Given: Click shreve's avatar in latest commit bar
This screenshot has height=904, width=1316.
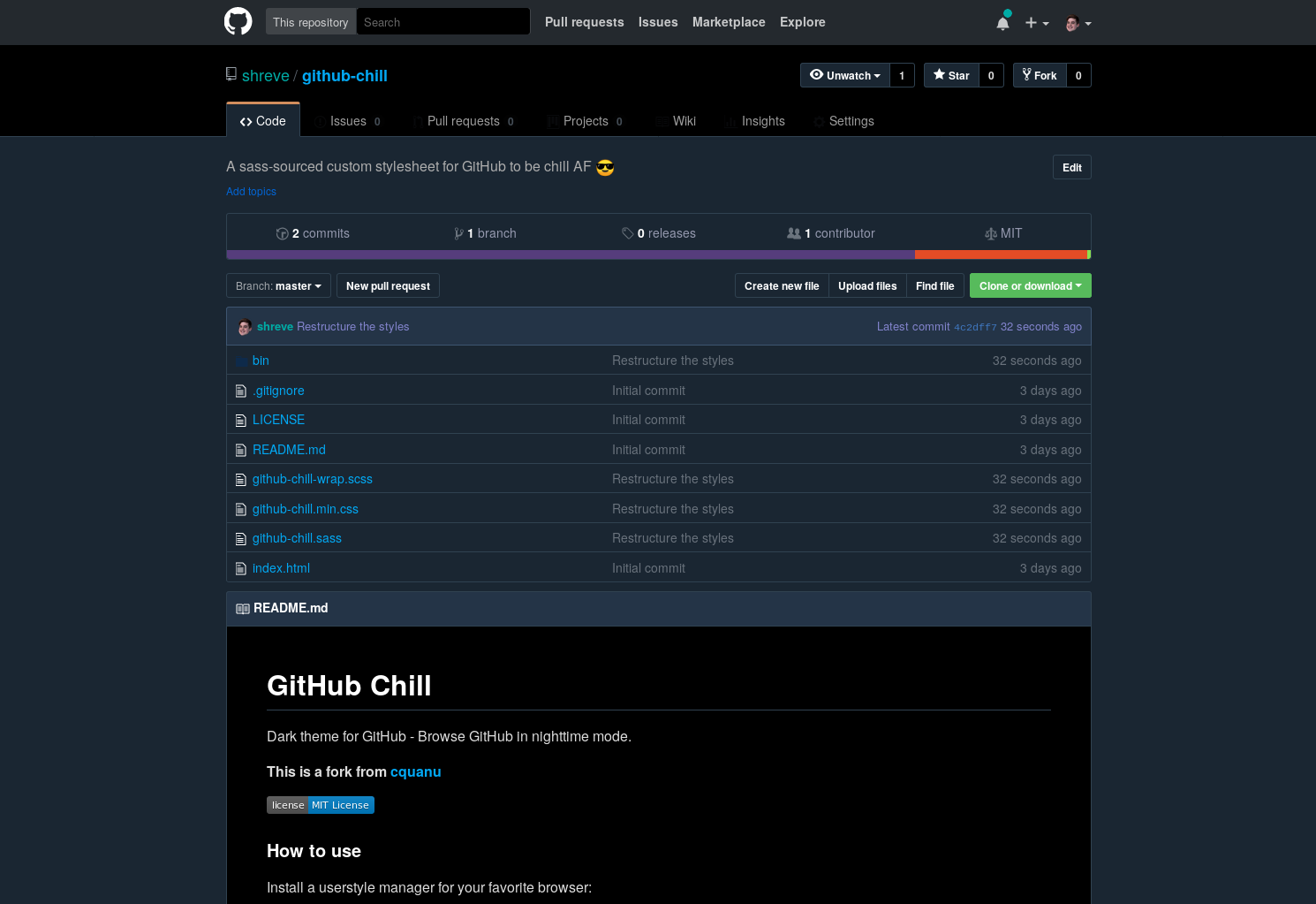Looking at the screenshot, I should tap(245, 327).
